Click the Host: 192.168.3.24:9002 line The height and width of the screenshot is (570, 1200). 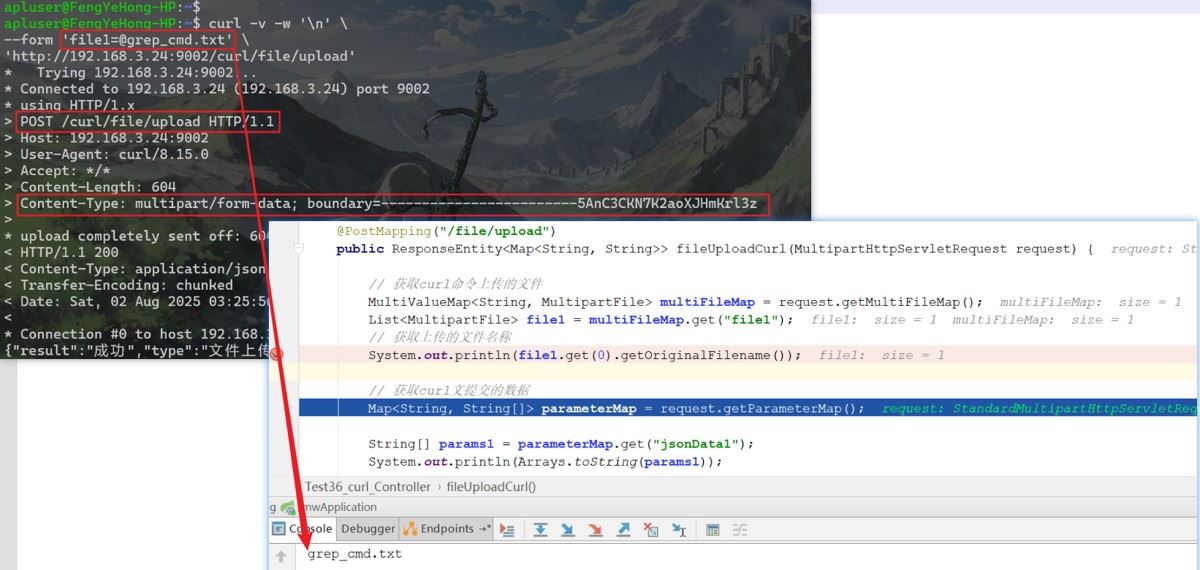pos(106,138)
